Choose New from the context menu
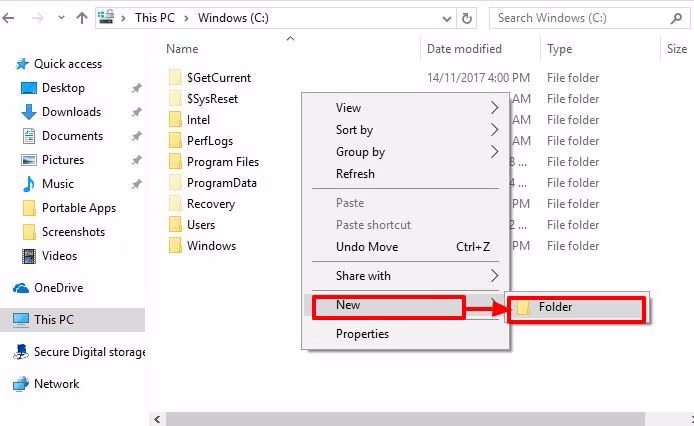This screenshot has width=694, height=426. (388, 306)
